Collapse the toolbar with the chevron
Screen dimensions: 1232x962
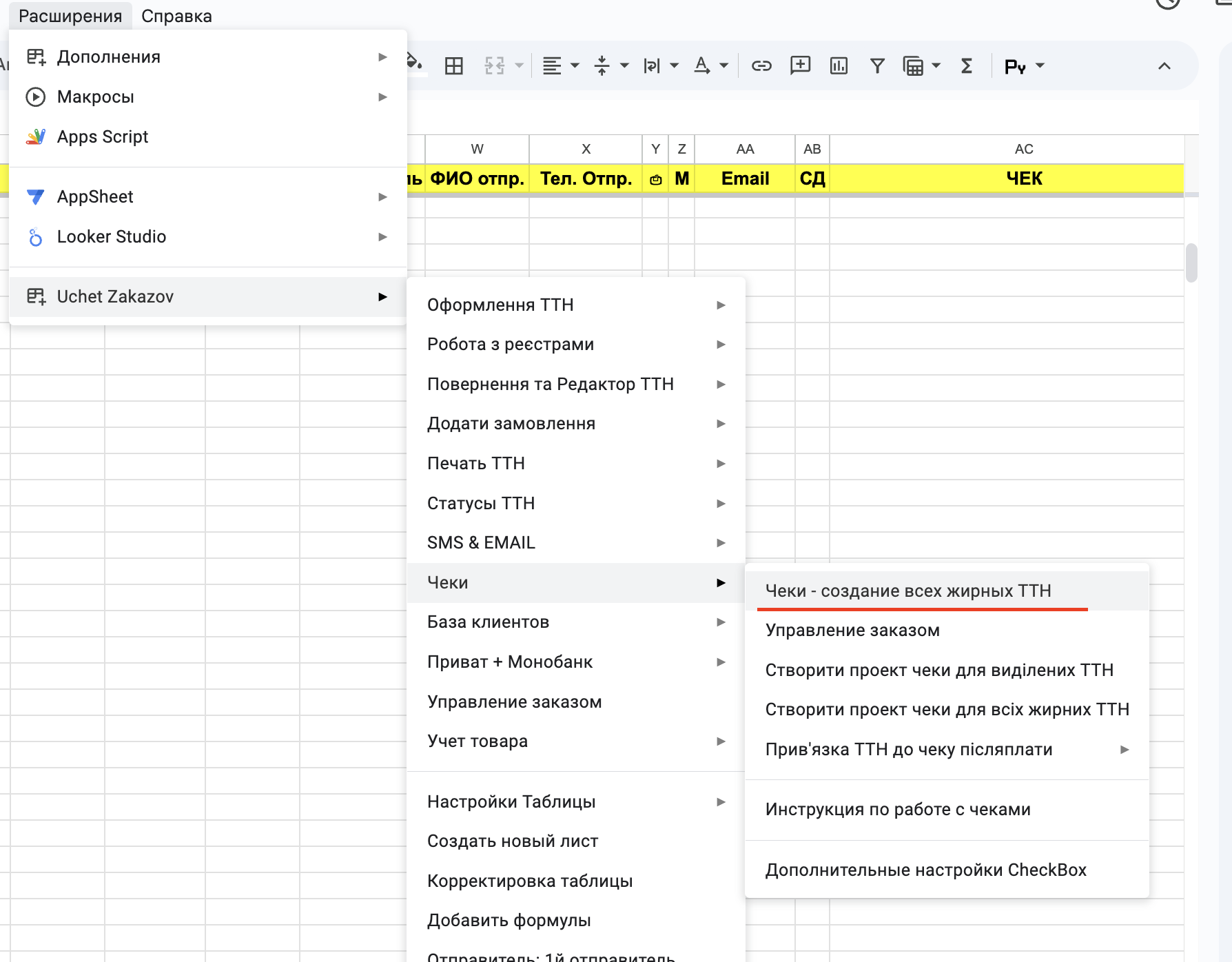[1164, 66]
